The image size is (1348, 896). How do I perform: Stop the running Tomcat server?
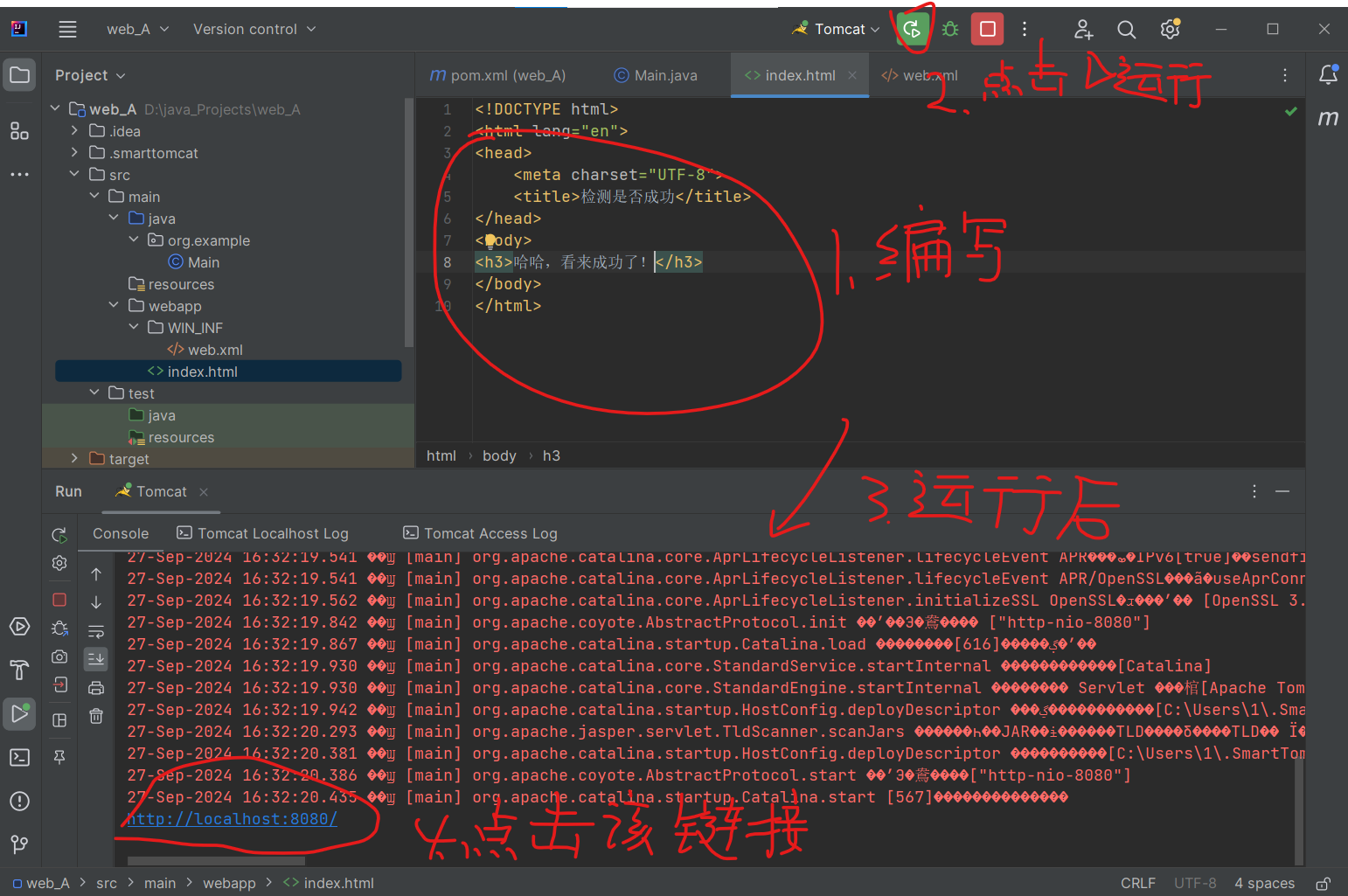pos(988,29)
